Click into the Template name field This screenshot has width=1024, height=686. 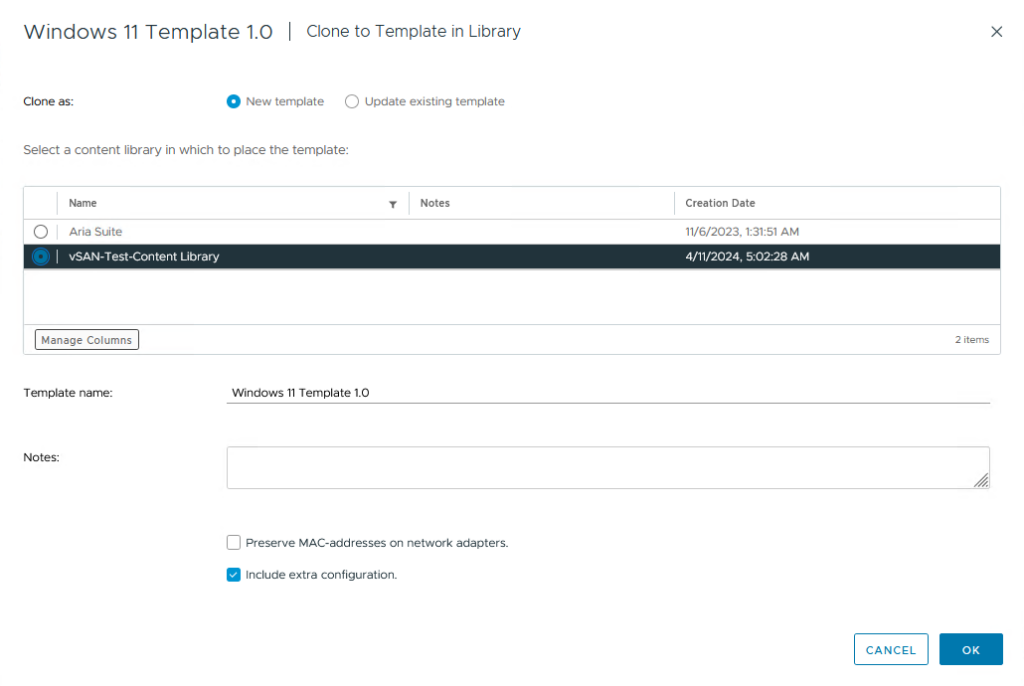tap(607, 393)
